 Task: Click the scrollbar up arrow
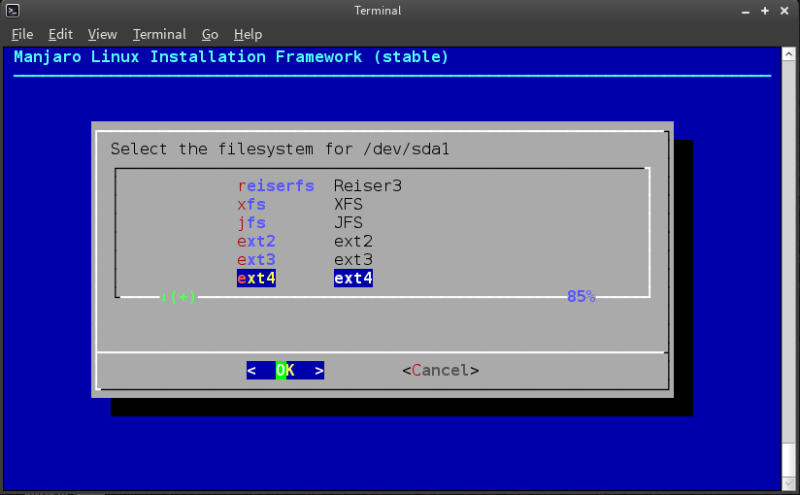[788, 54]
